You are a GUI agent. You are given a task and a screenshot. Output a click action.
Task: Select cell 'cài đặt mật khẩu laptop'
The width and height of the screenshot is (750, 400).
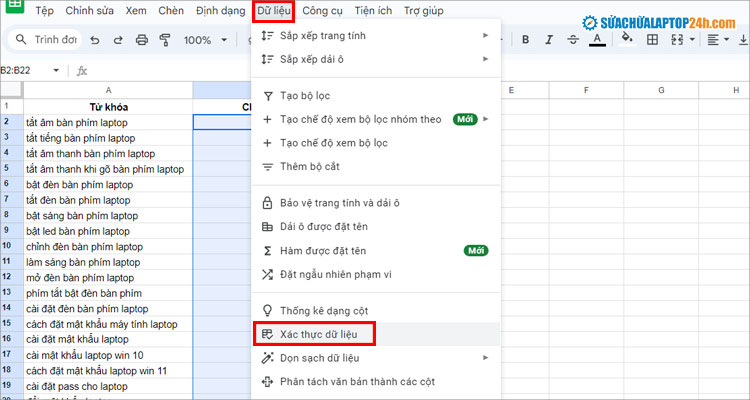tap(108, 339)
